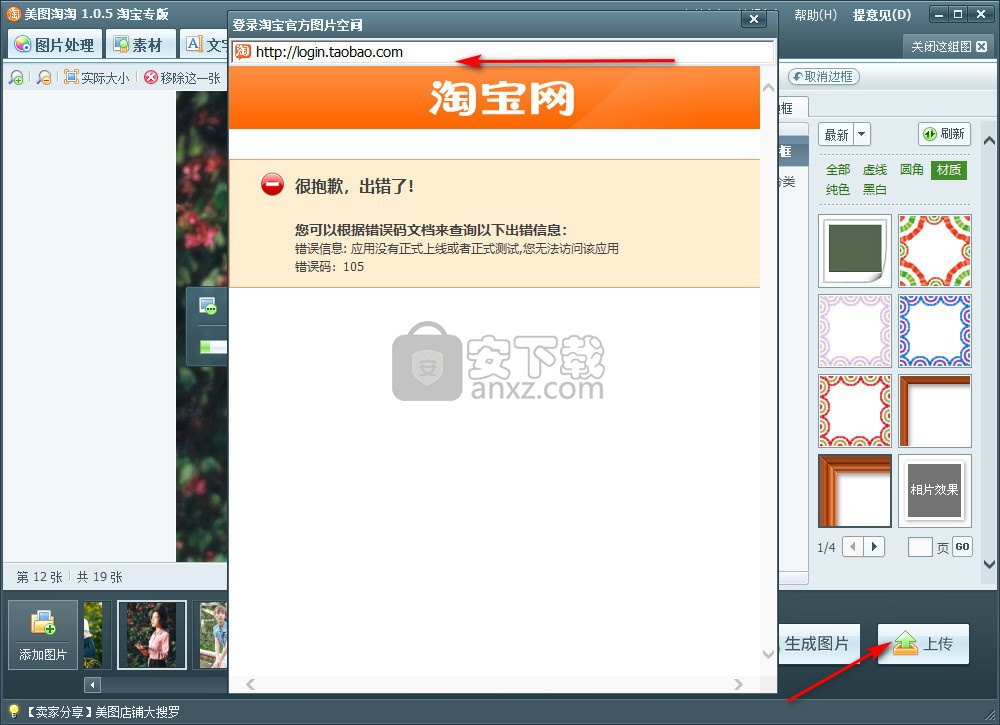The width and height of the screenshot is (1000, 725).
Task: Go to next page of frames
Action: pyautogui.click(x=875, y=546)
